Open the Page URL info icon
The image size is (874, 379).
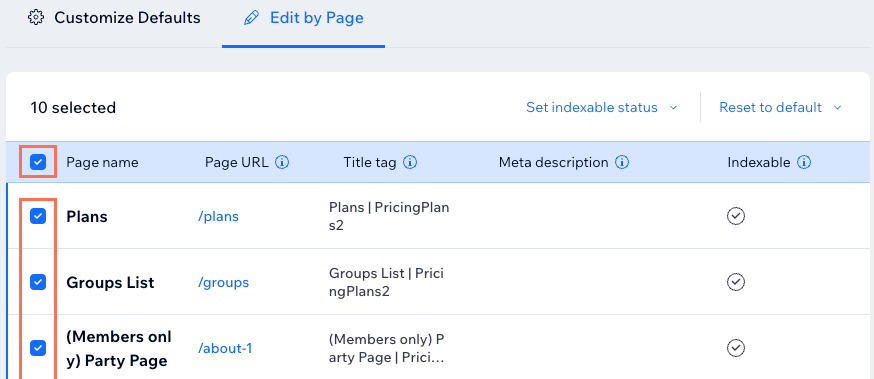tap(282, 163)
